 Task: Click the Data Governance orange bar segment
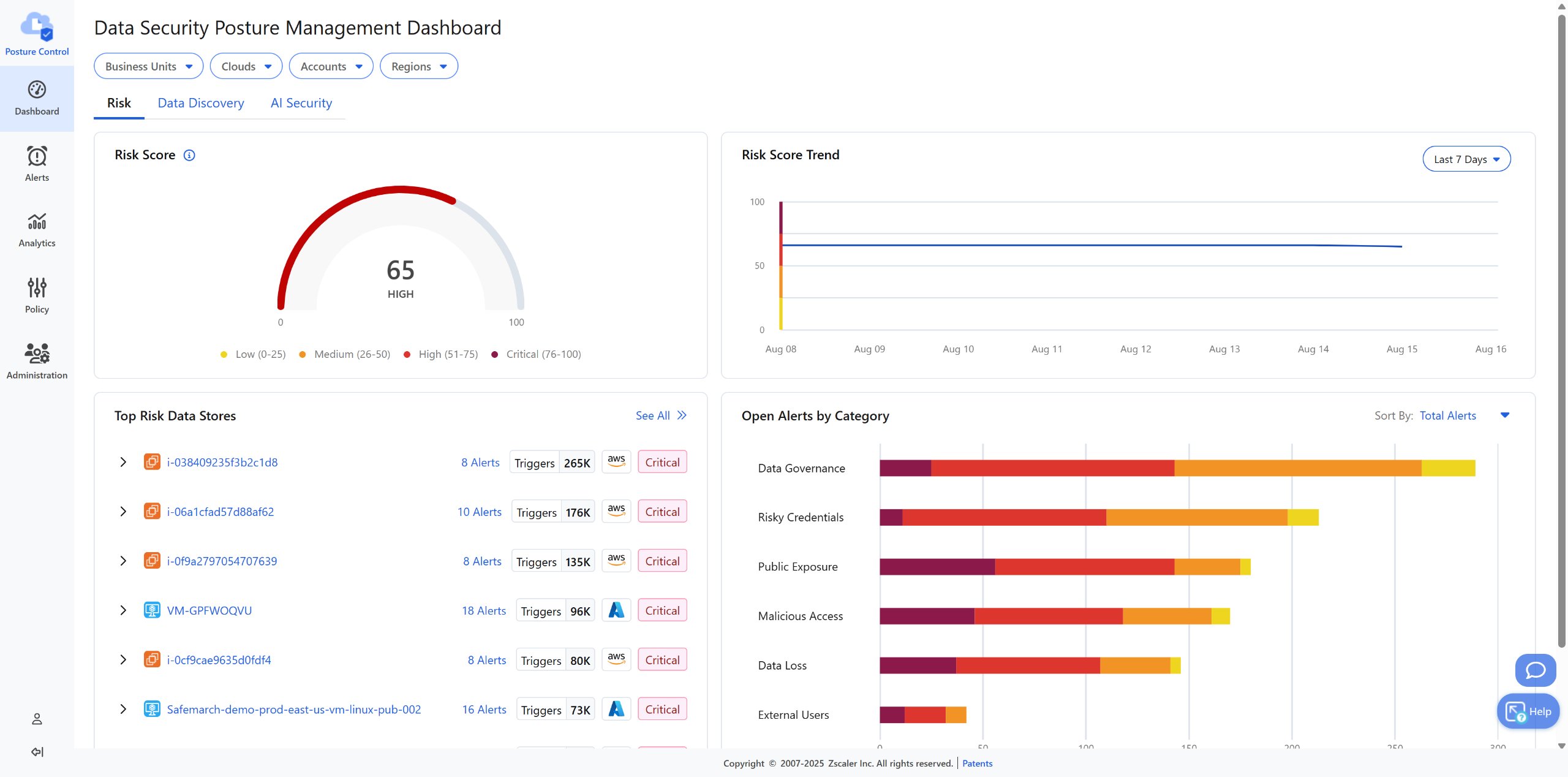point(1297,468)
